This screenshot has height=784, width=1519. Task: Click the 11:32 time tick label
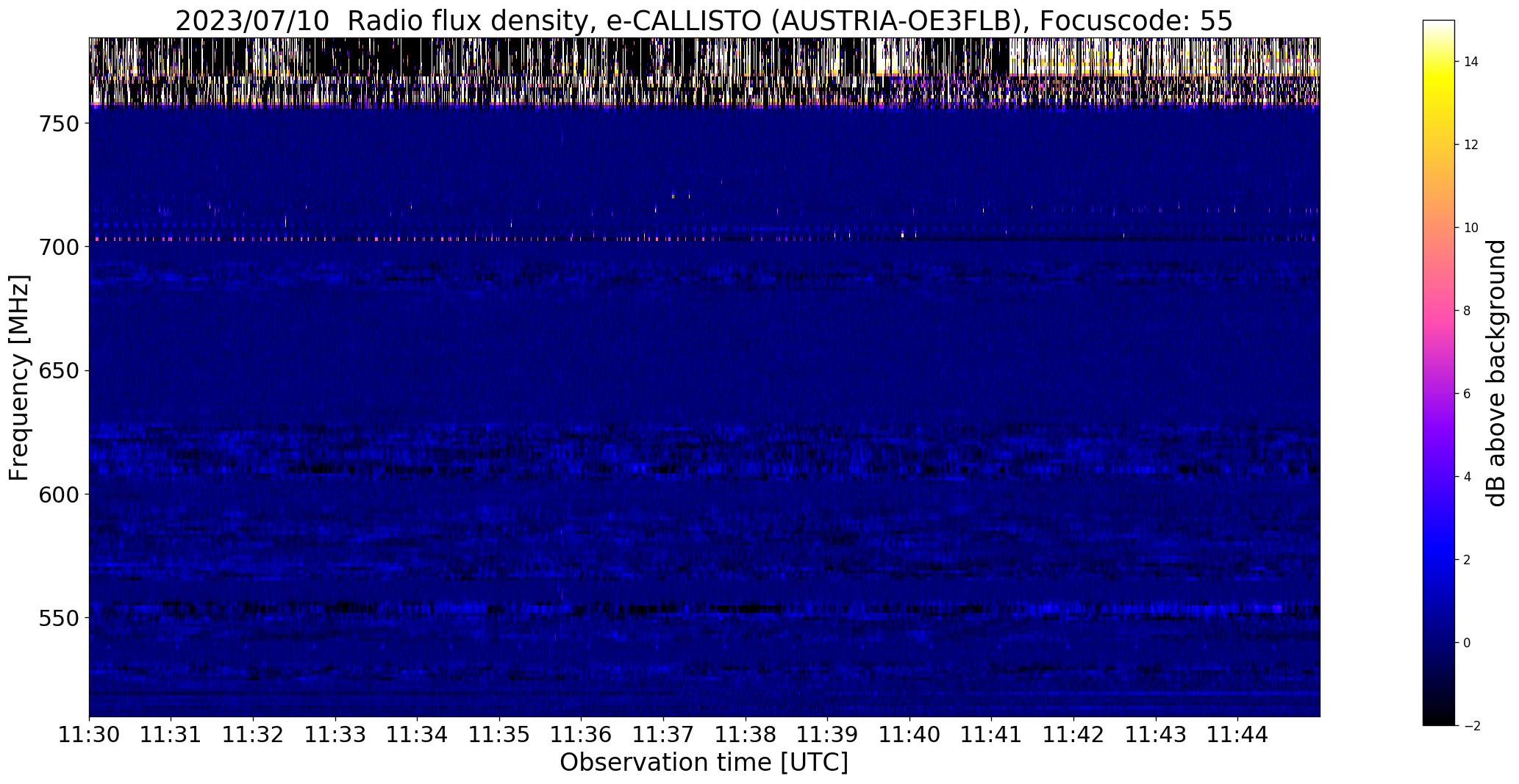(253, 735)
